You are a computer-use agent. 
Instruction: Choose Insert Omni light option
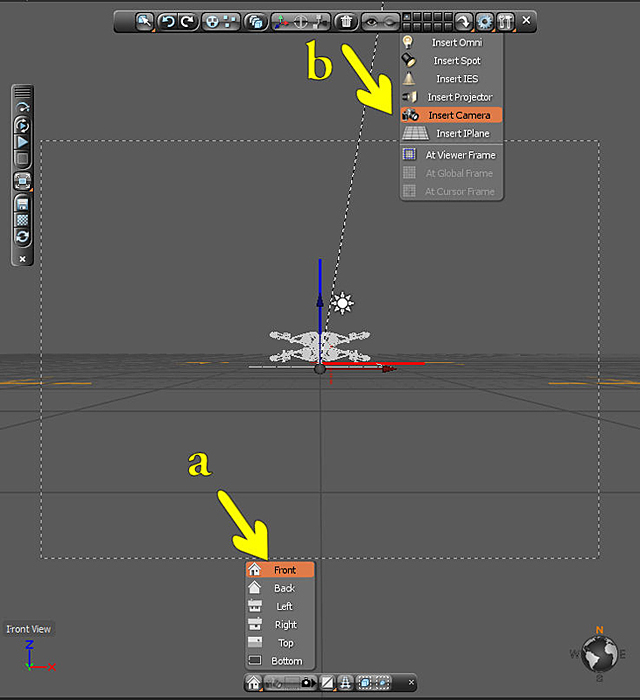pos(451,43)
